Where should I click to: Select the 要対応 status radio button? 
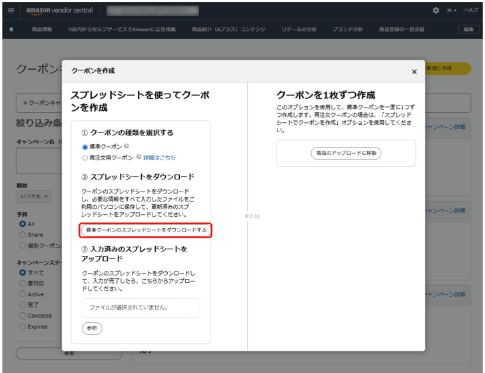pos(22,283)
